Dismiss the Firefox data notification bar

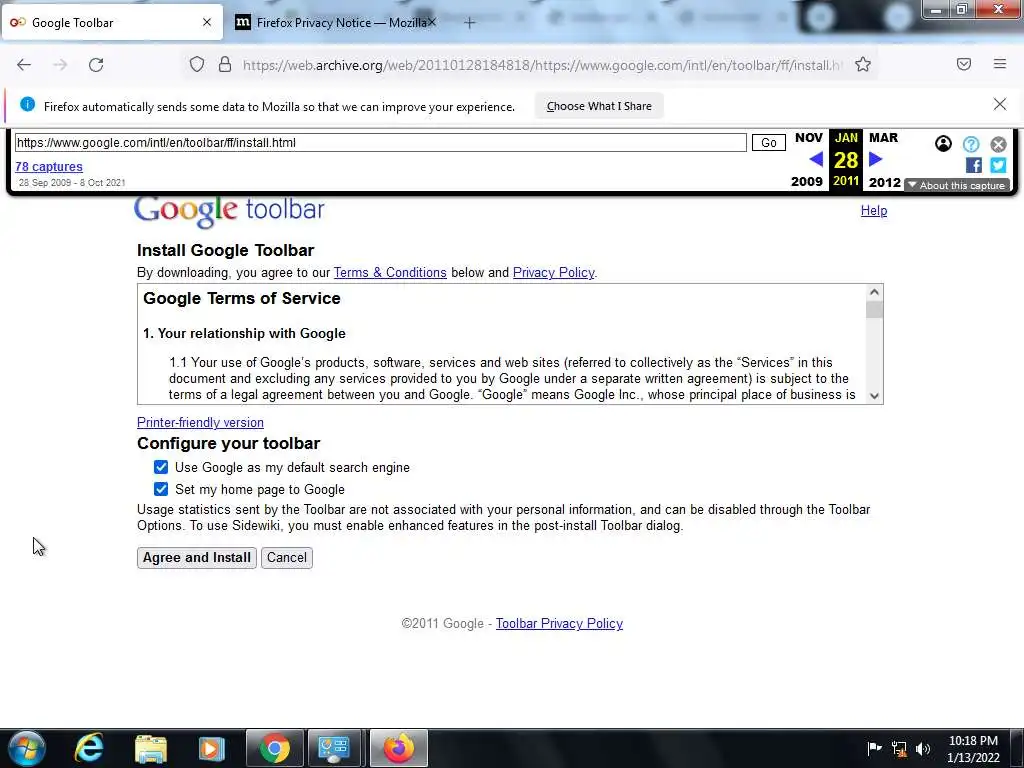(x=1000, y=104)
